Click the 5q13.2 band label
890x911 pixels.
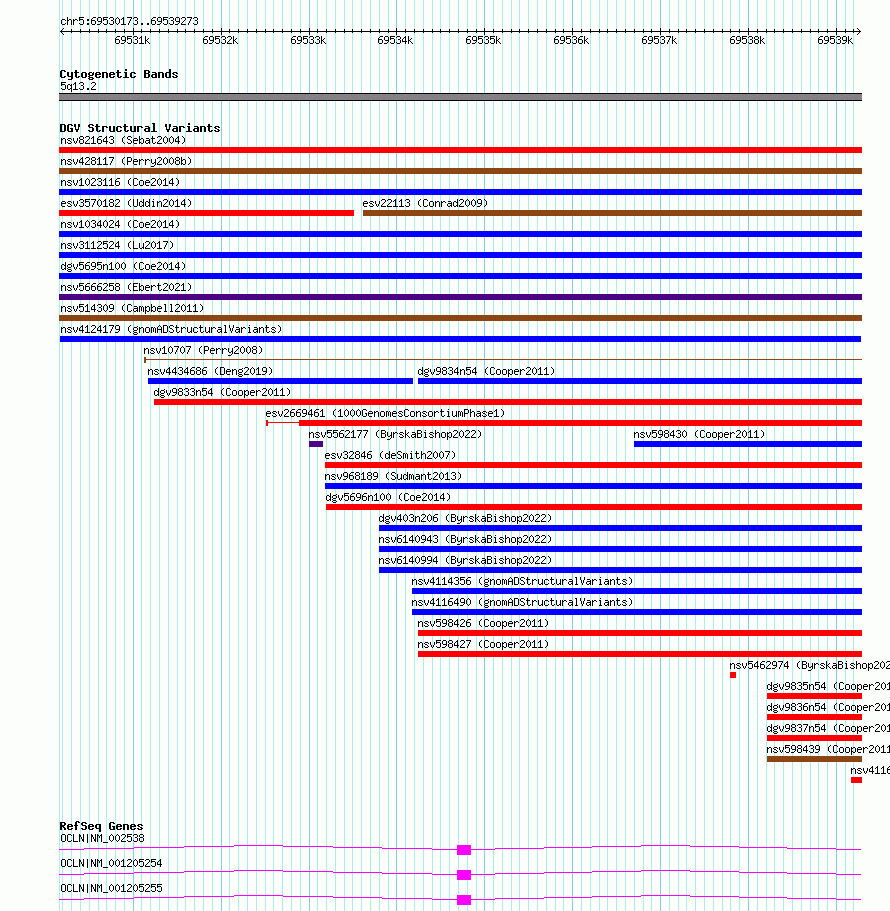click(78, 87)
